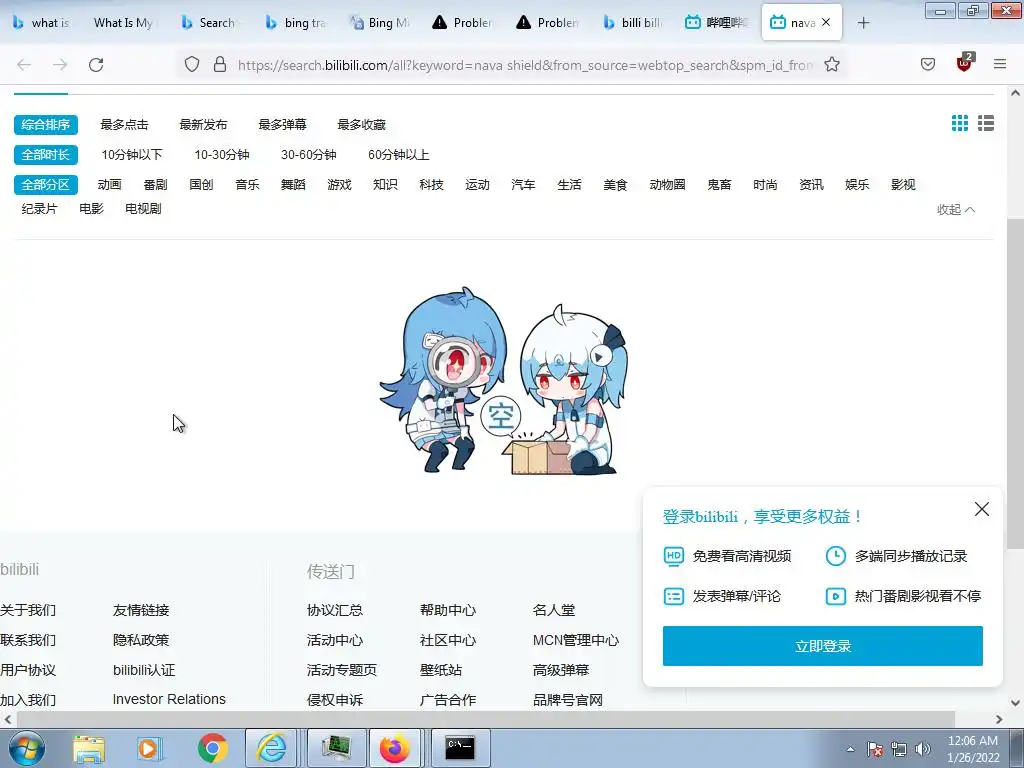Open tracking protection shield icon
Image resolution: width=1024 pixels, height=768 pixels.
coord(191,65)
